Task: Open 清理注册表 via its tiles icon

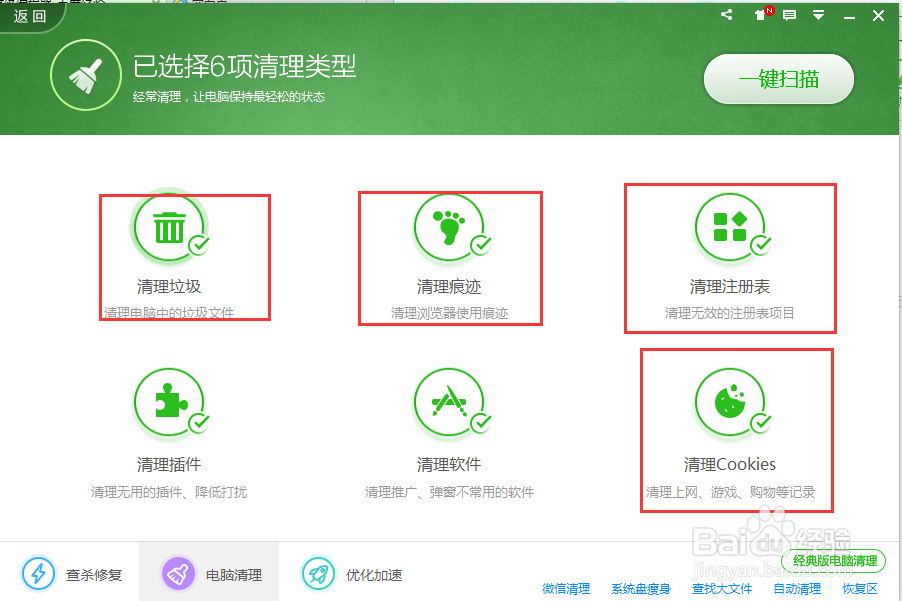Action: tap(731, 227)
